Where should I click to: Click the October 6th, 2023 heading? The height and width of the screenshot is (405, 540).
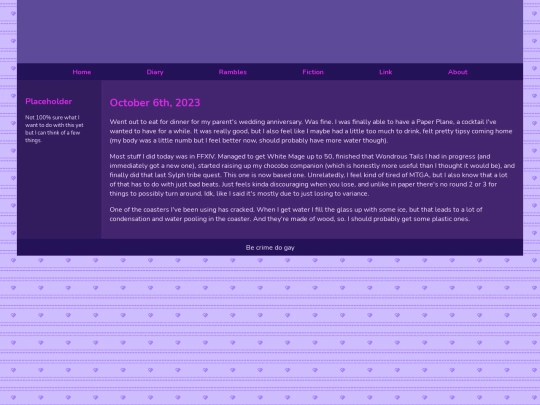coord(155,103)
